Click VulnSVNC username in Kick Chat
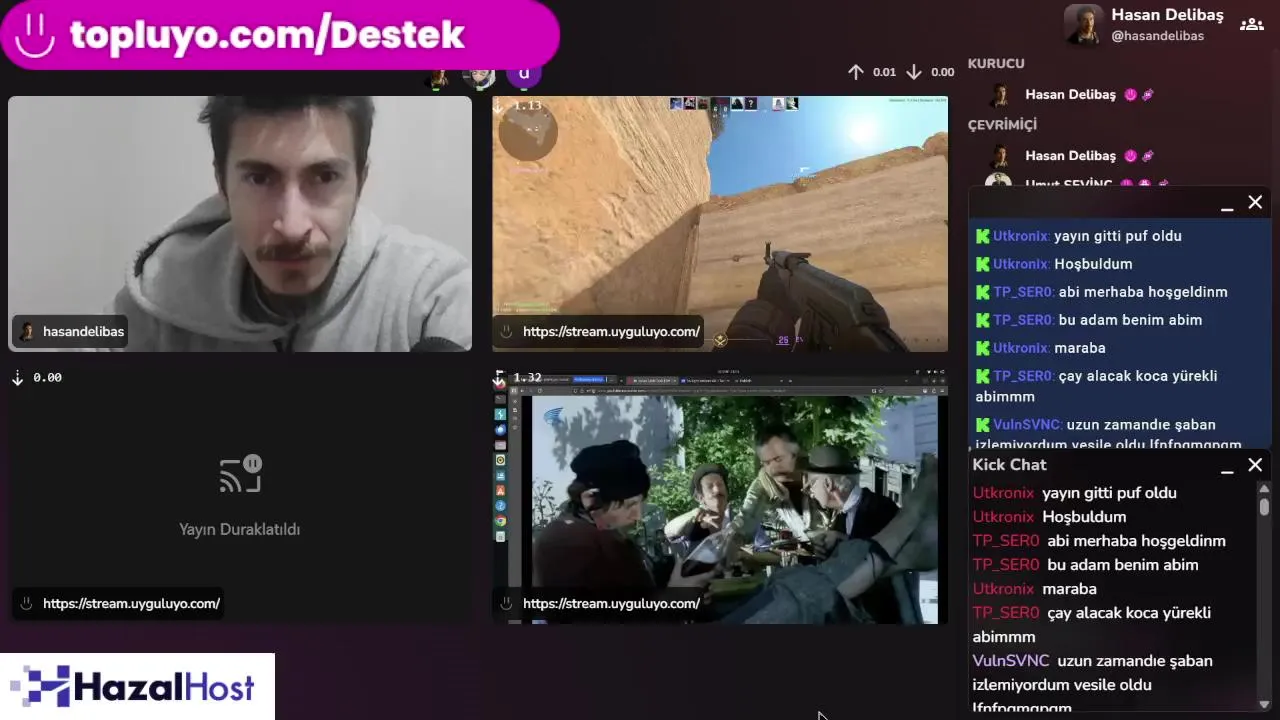1280x720 pixels. tap(1011, 661)
